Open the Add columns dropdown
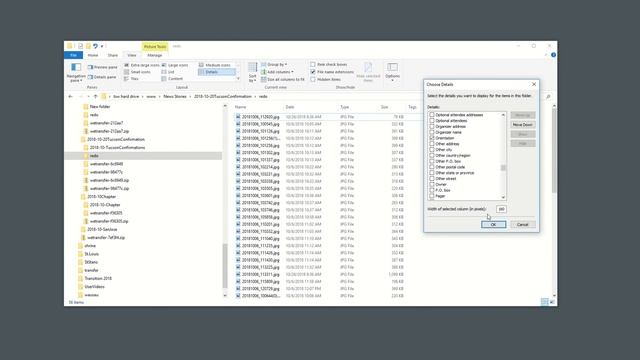Viewport: 640px width, 360px height. (x=277, y=72)
